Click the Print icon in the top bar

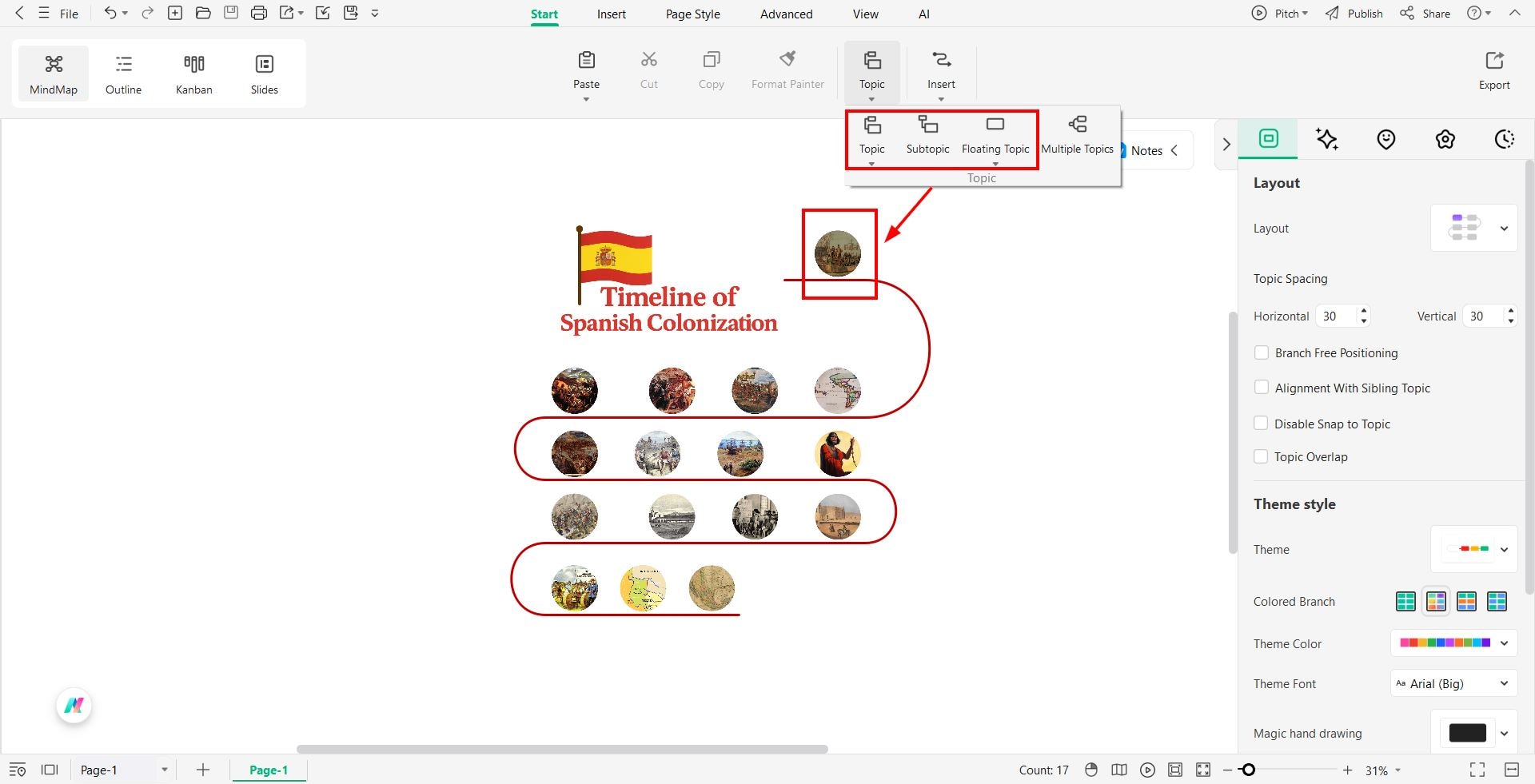(258, 13)
